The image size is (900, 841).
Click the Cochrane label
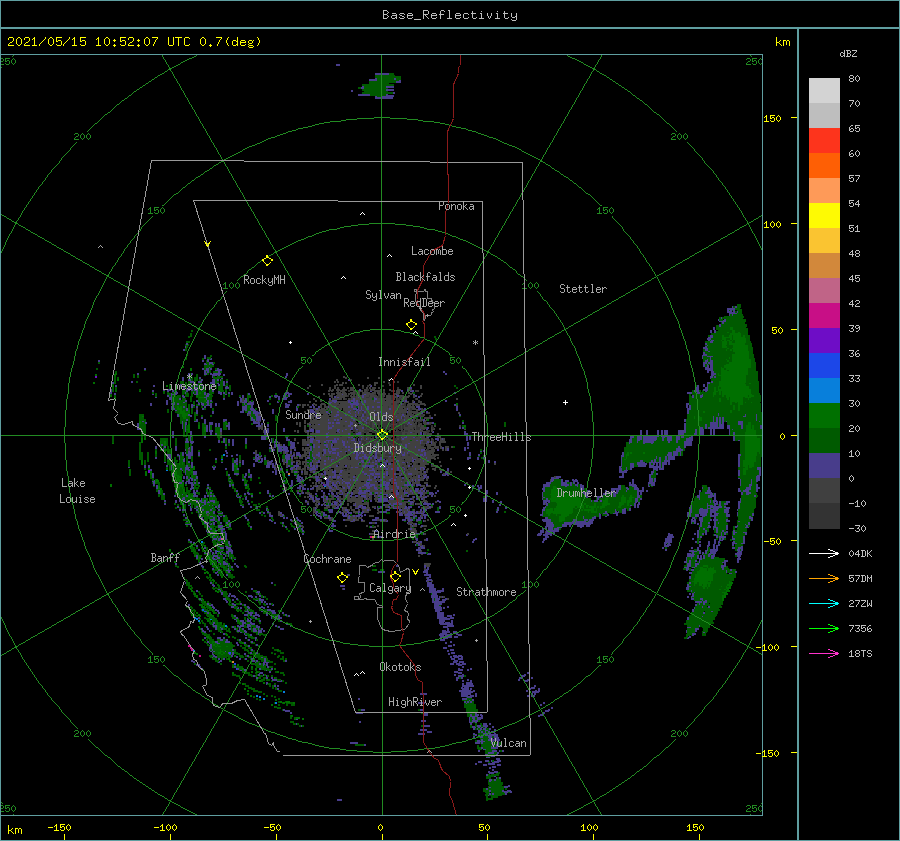(327, 559)
